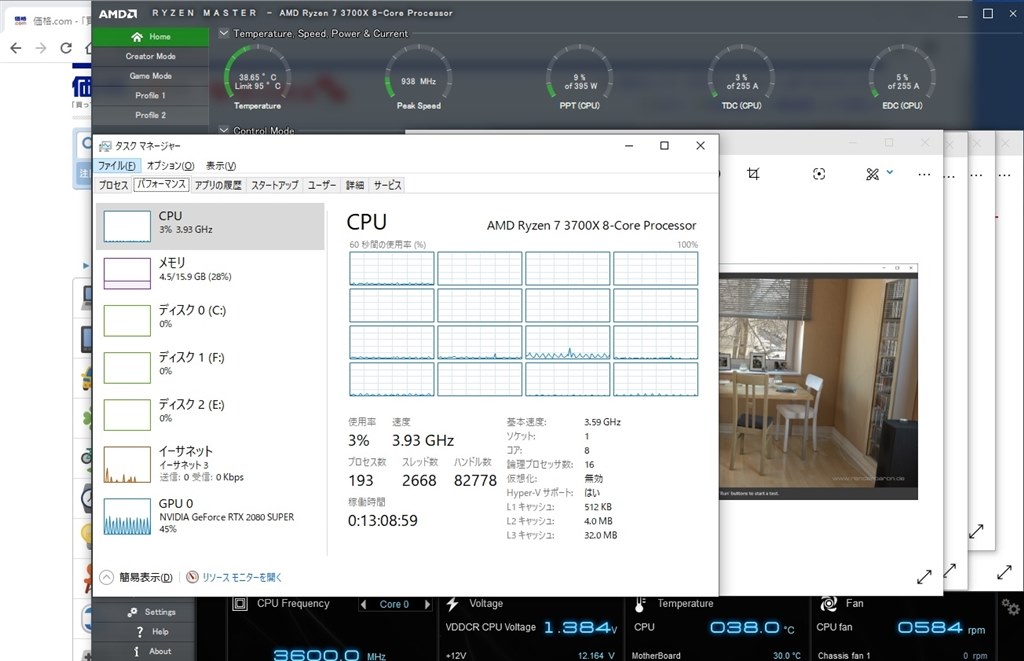Go forward in the browser window
This screenshot has width=1024, height=661.
pos(40,48)
